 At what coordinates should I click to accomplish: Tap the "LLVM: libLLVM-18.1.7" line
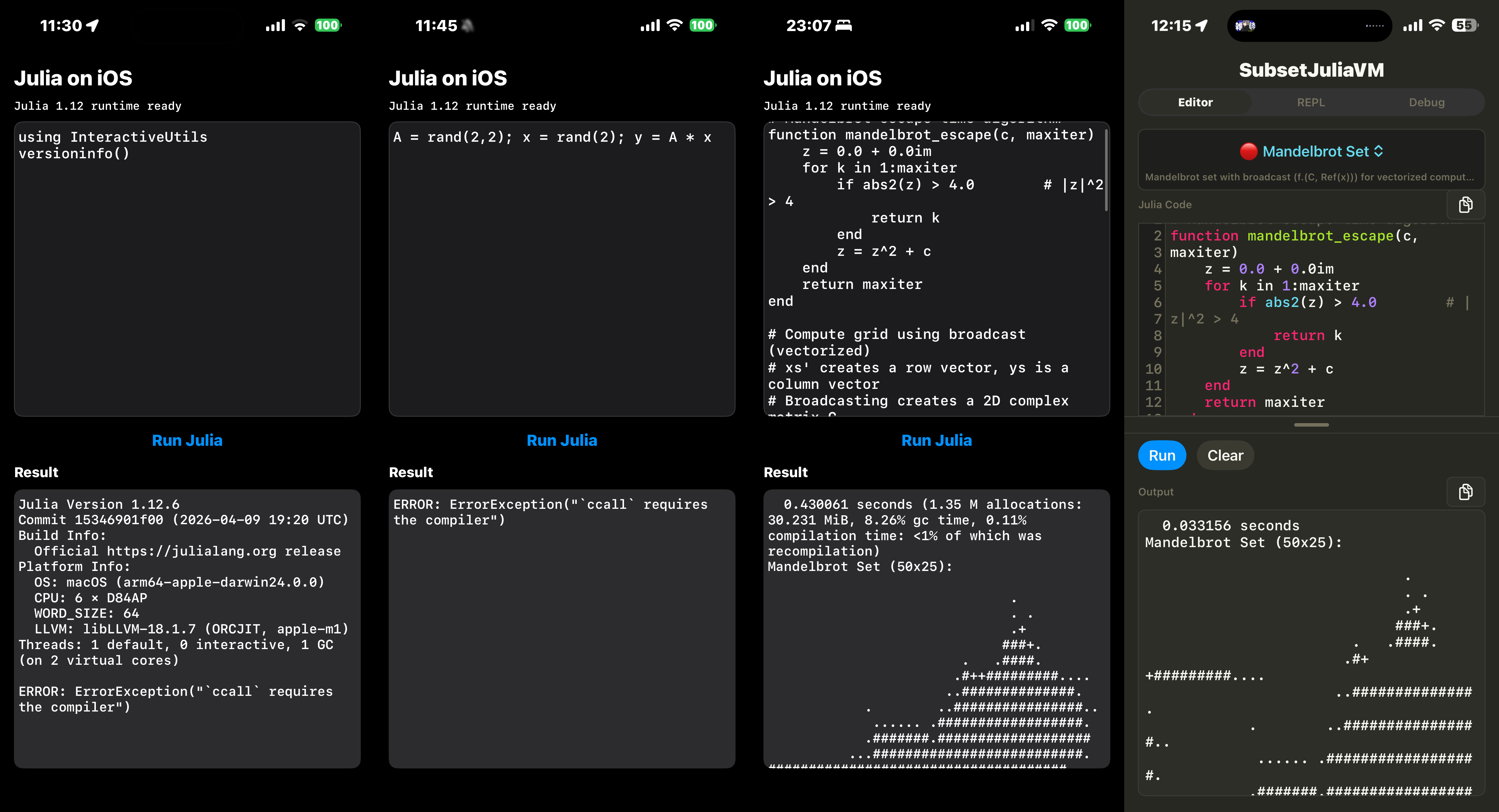tap(191, 629)
